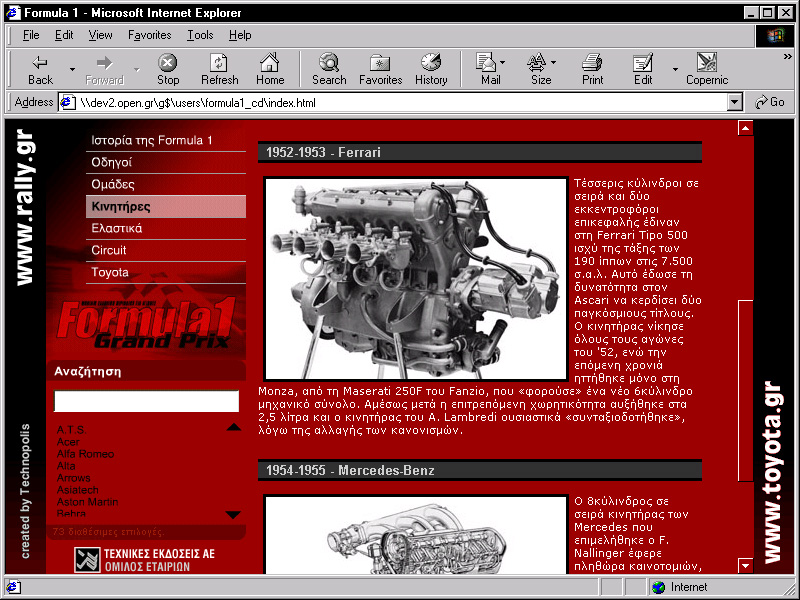This screenshot has width=800, height=600.
Task: Open the Tools menu
Action: 200,35
